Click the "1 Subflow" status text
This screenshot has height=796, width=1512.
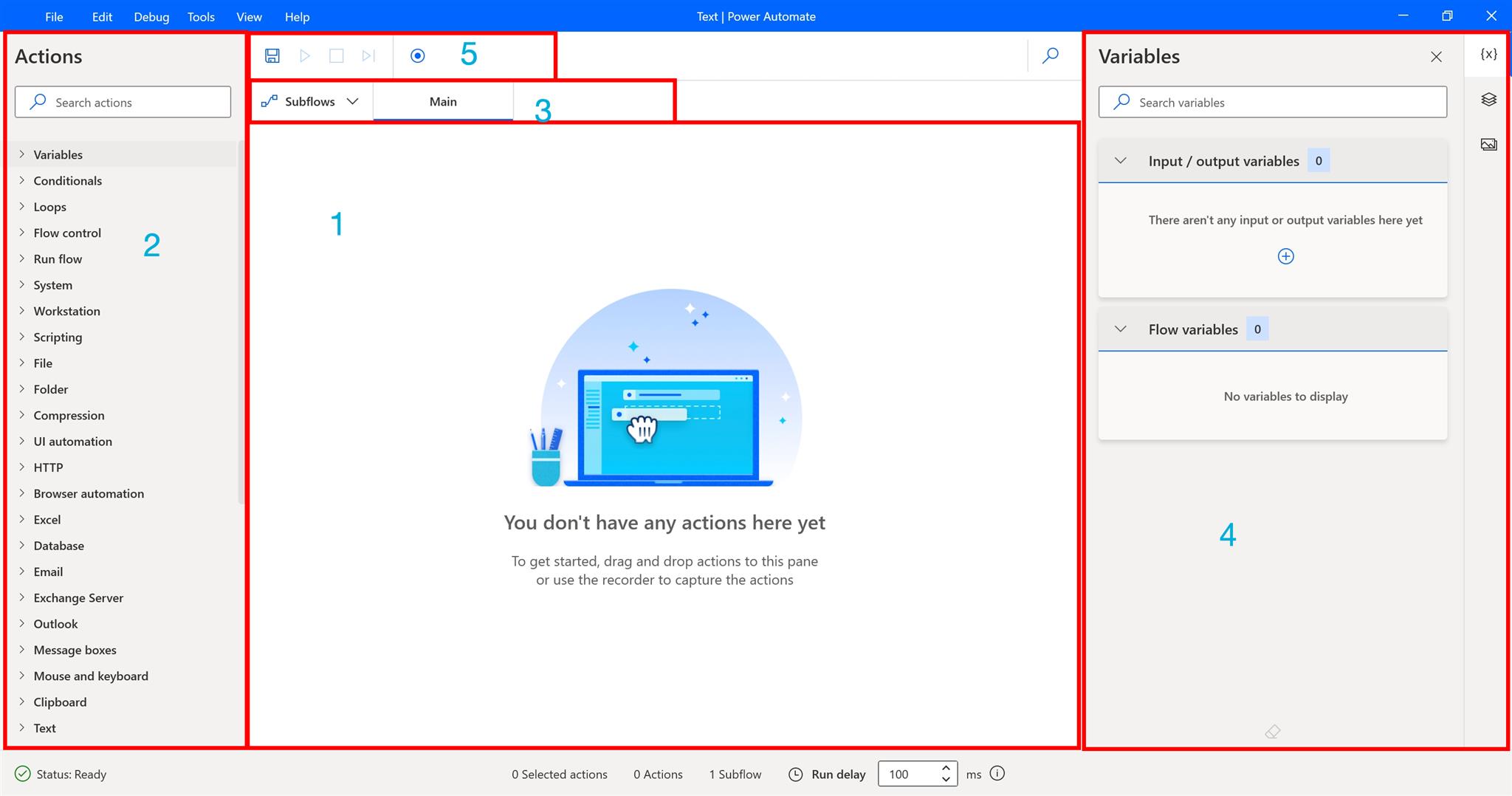tap(735, 774)
